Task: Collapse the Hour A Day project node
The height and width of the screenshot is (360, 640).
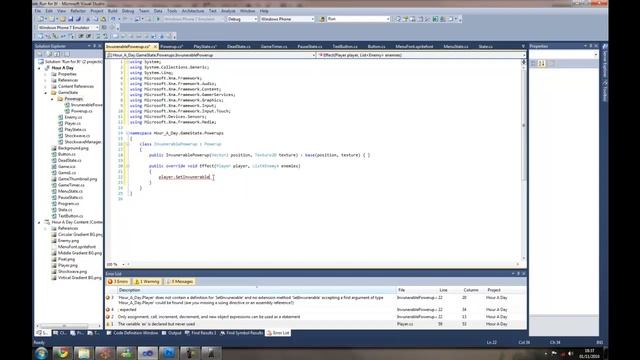Action: click(x=40, y=68)
